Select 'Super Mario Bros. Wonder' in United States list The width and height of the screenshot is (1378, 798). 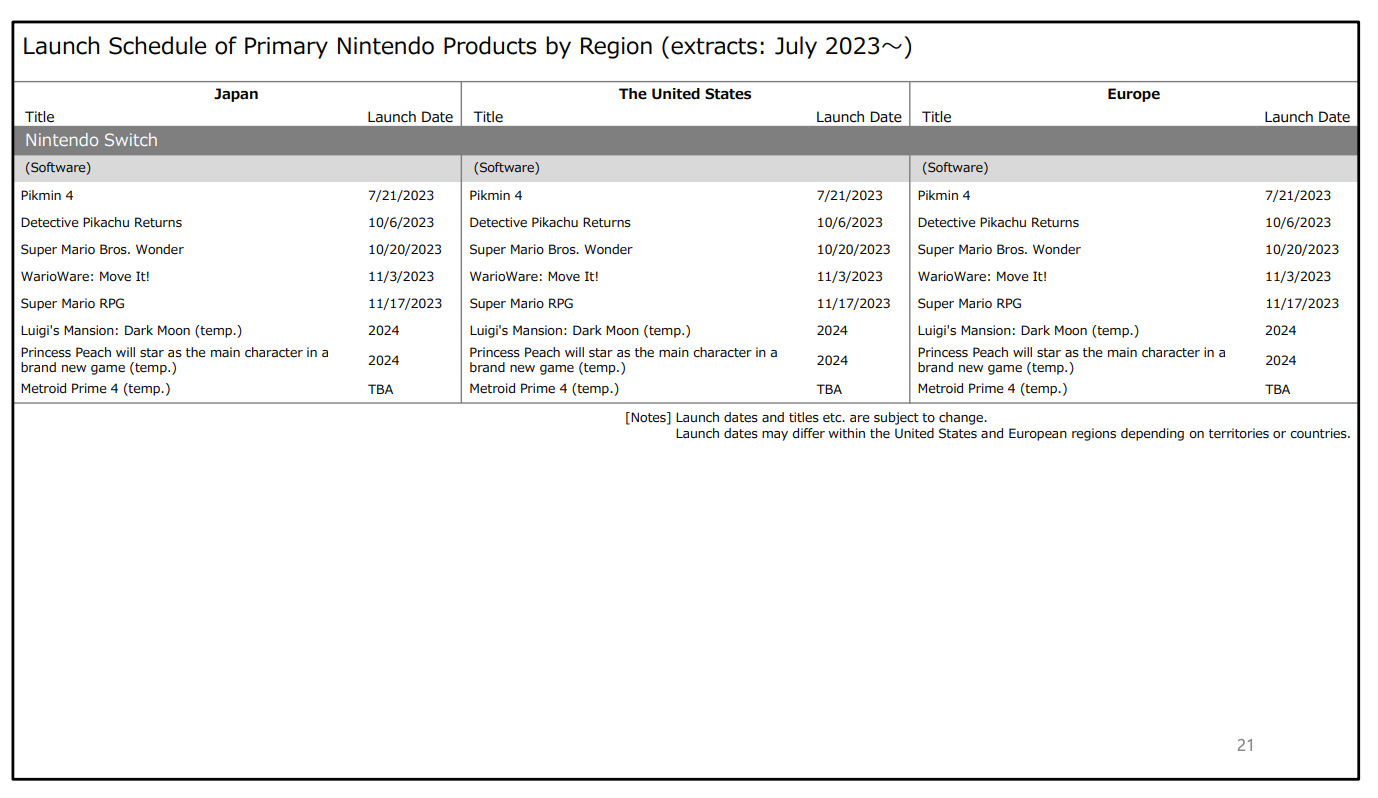coord(551,250)
